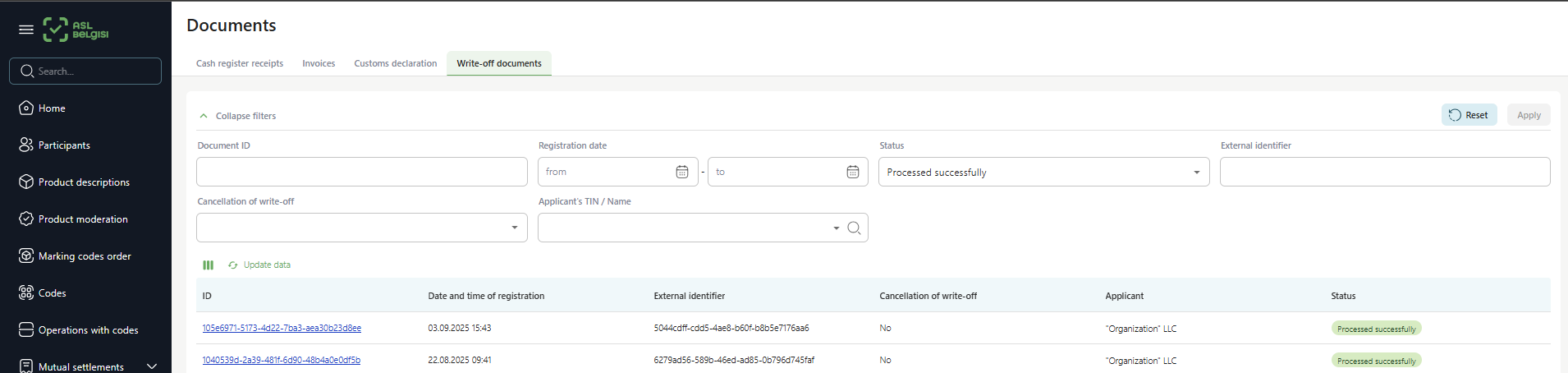This screenshot has height=373, width=1568.
Task: Switch to Cash register receipts tab
Action: (240, 63)
